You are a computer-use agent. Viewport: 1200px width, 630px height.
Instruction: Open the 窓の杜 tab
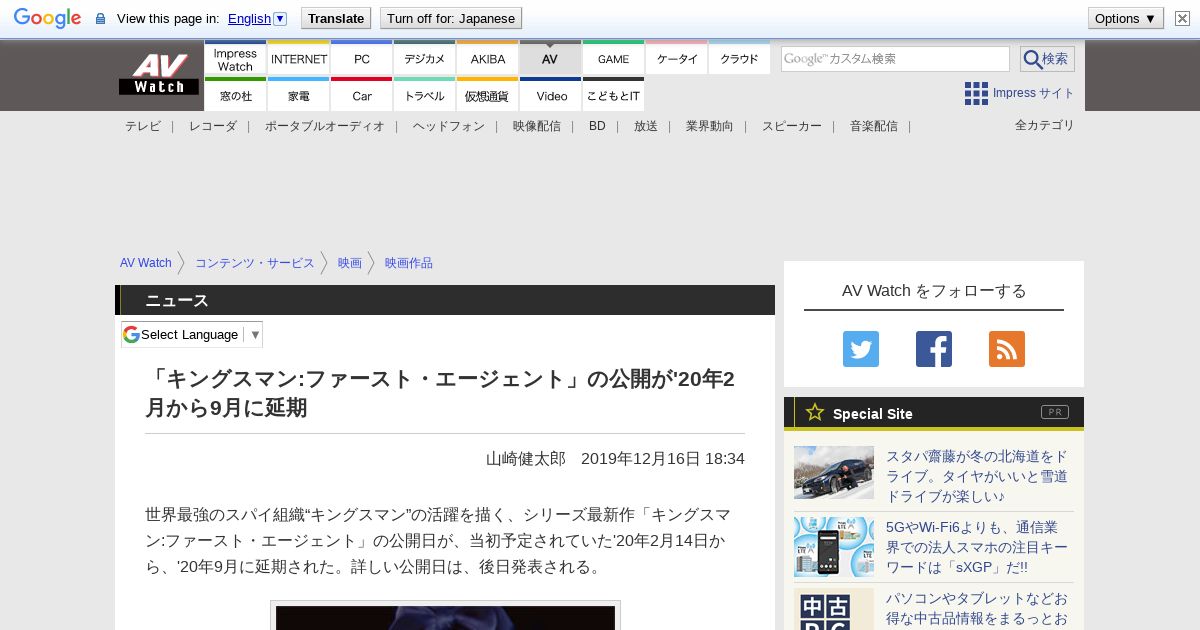point(235,95)
